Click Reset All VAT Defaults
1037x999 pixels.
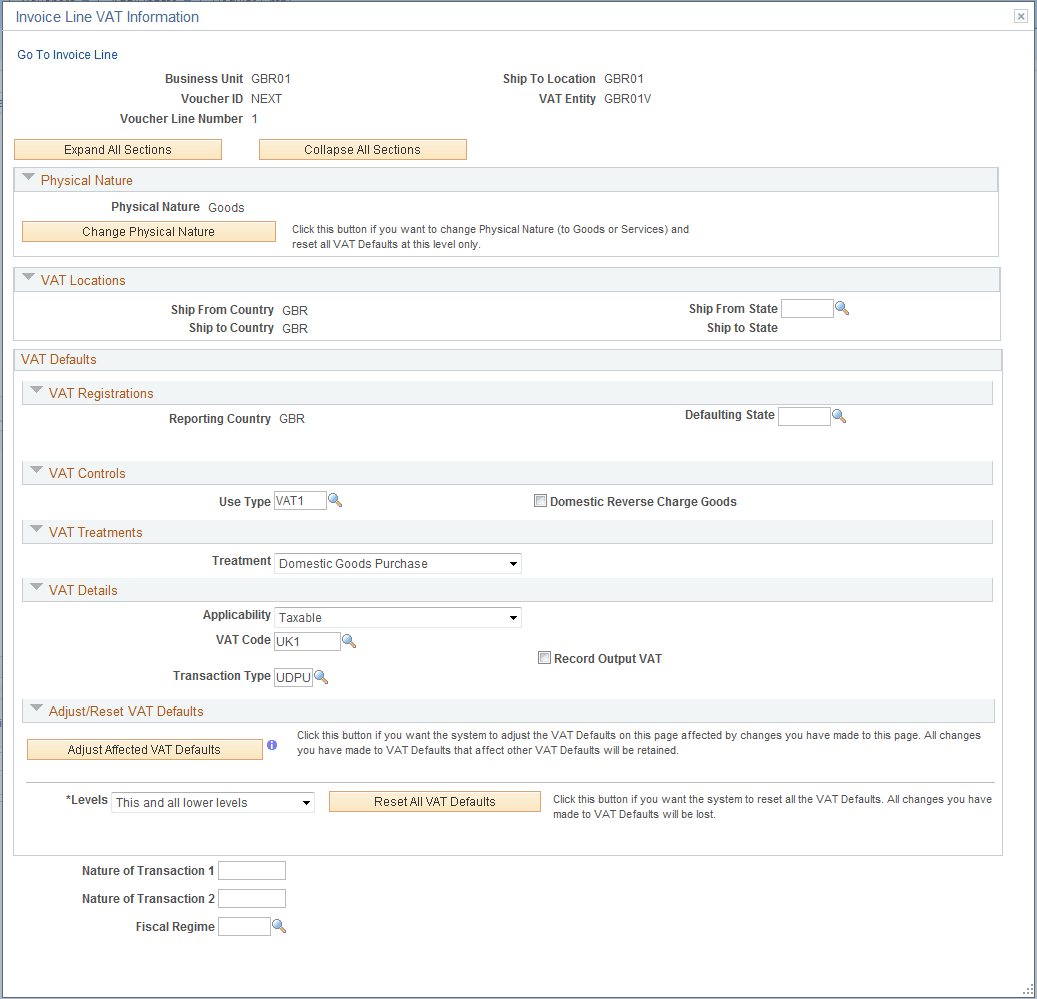pyautogui.click(x=434, y=801)
